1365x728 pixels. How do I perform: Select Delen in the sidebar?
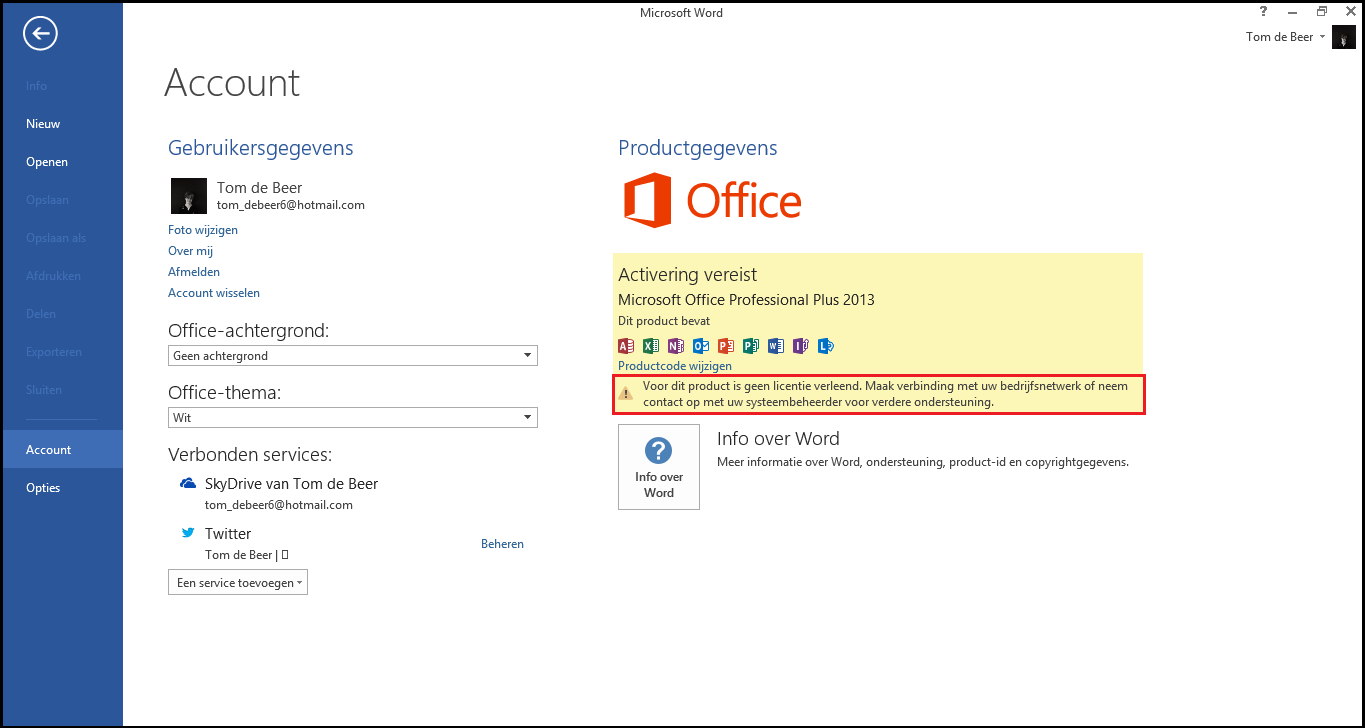pos(61,314)
